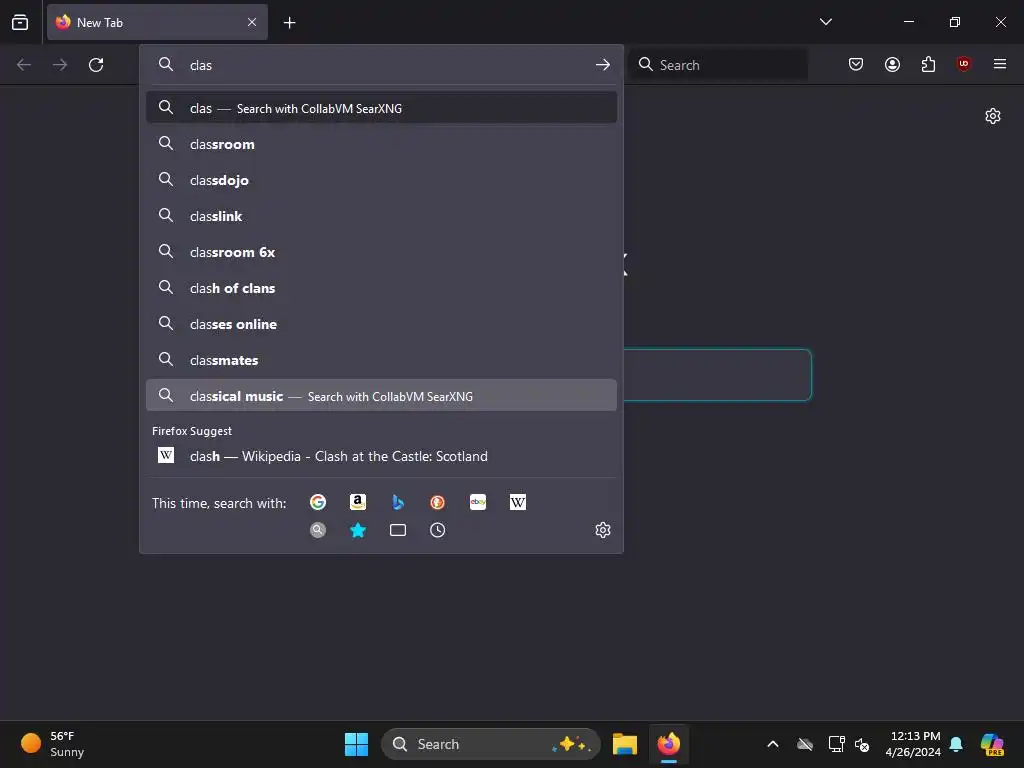1024x768 pixels.
Task: Open the OneDrive cloud tray icon
Action: [x=805, y=744]
